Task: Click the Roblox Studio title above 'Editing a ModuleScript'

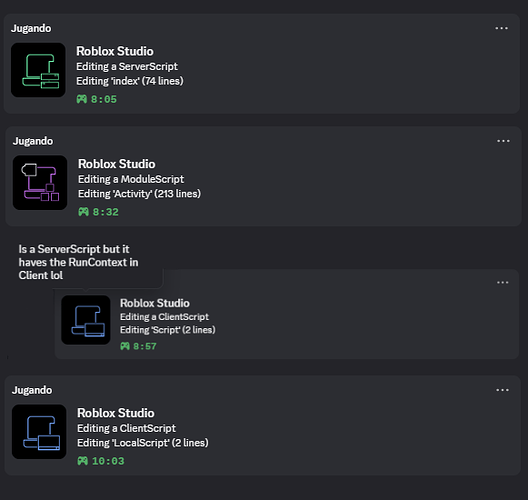Action: tap(117, 164)
